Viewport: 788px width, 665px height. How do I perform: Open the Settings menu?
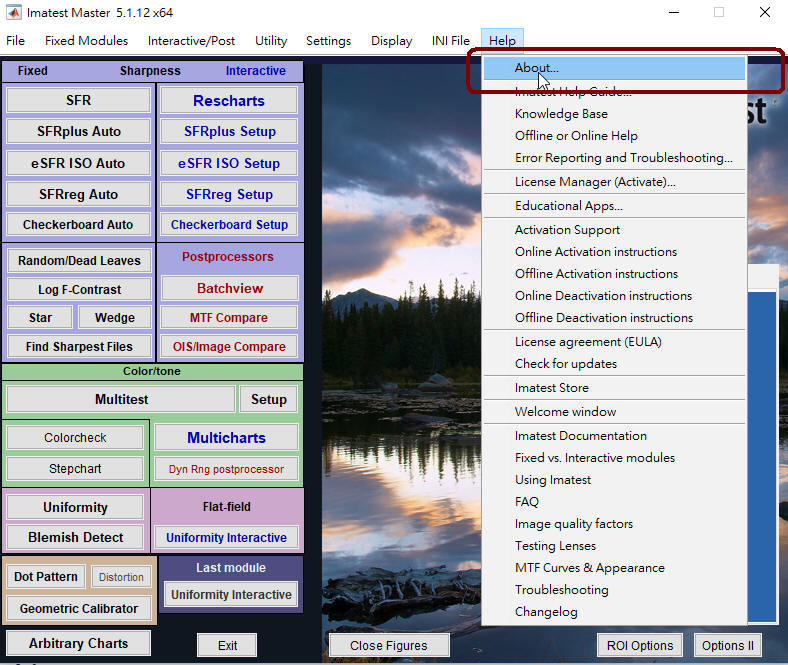click(x=328, y=41)
